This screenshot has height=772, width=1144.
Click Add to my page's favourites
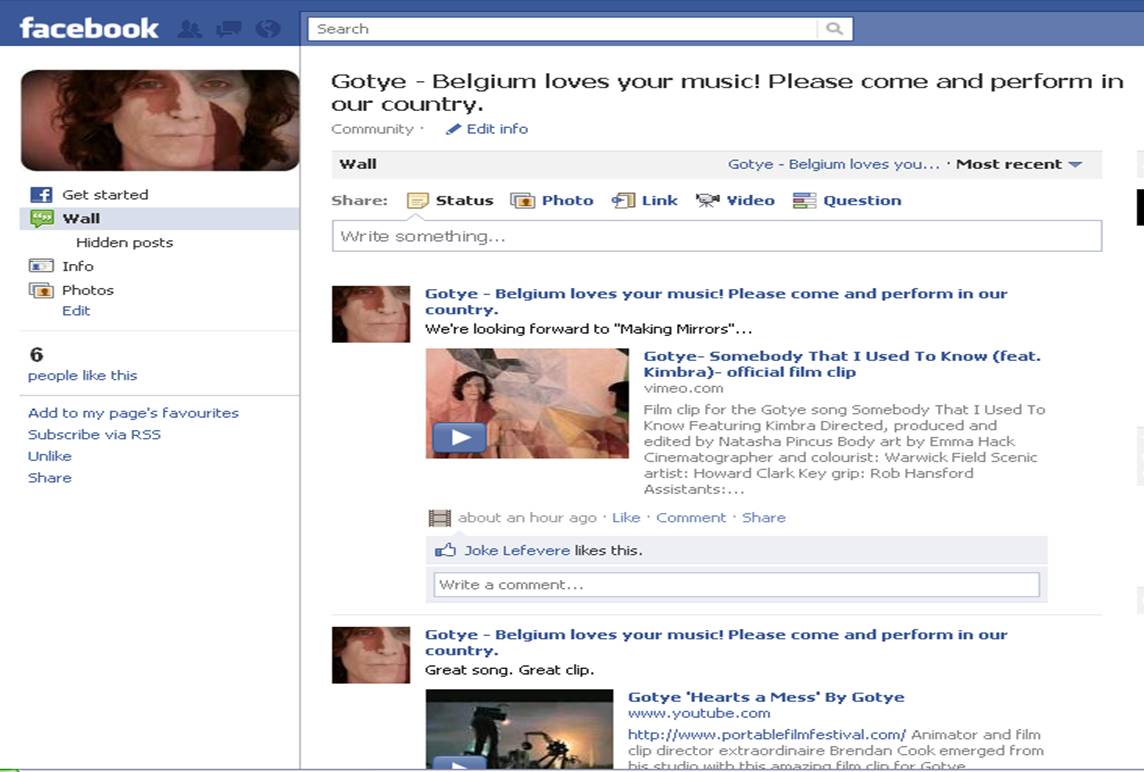tap(134, 413)
